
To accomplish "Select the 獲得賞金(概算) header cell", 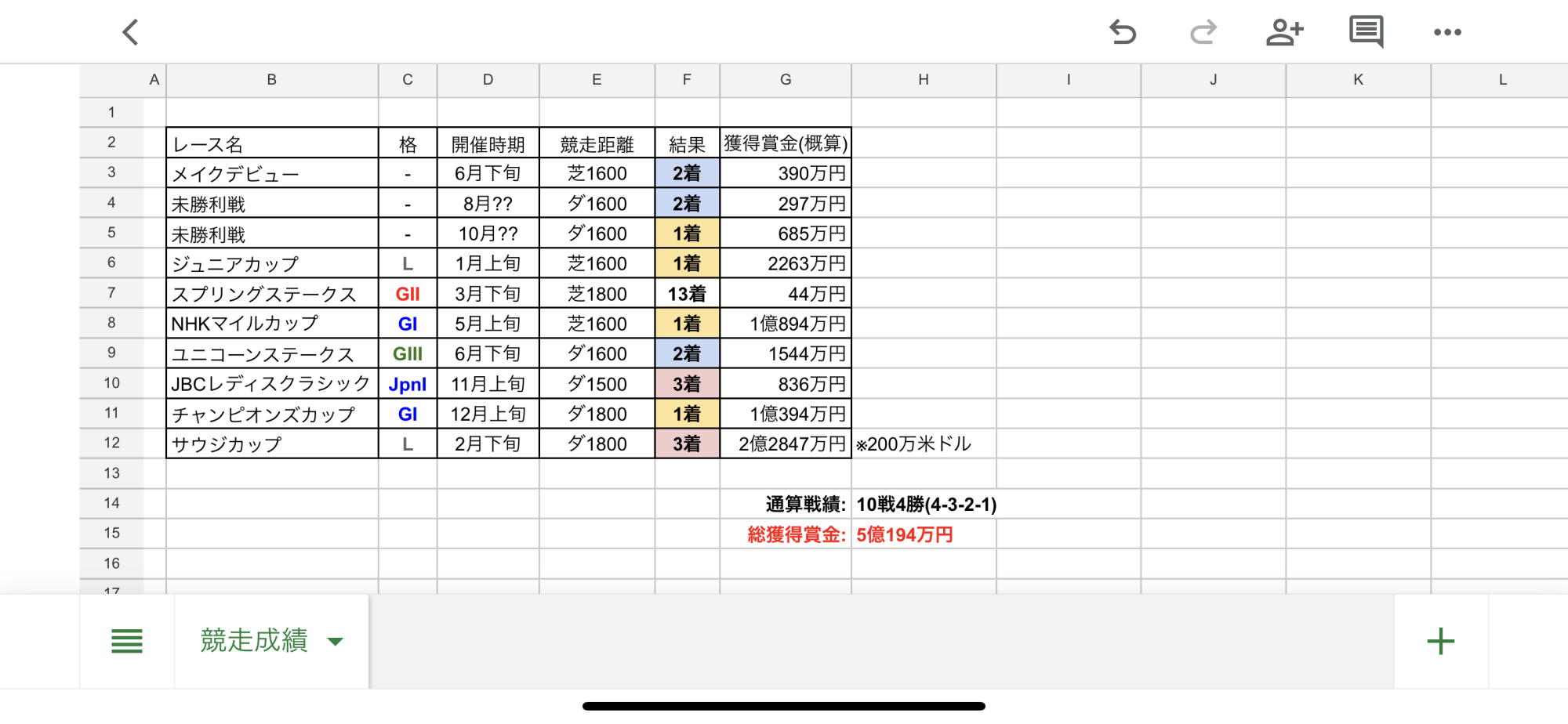I will 786,143.
